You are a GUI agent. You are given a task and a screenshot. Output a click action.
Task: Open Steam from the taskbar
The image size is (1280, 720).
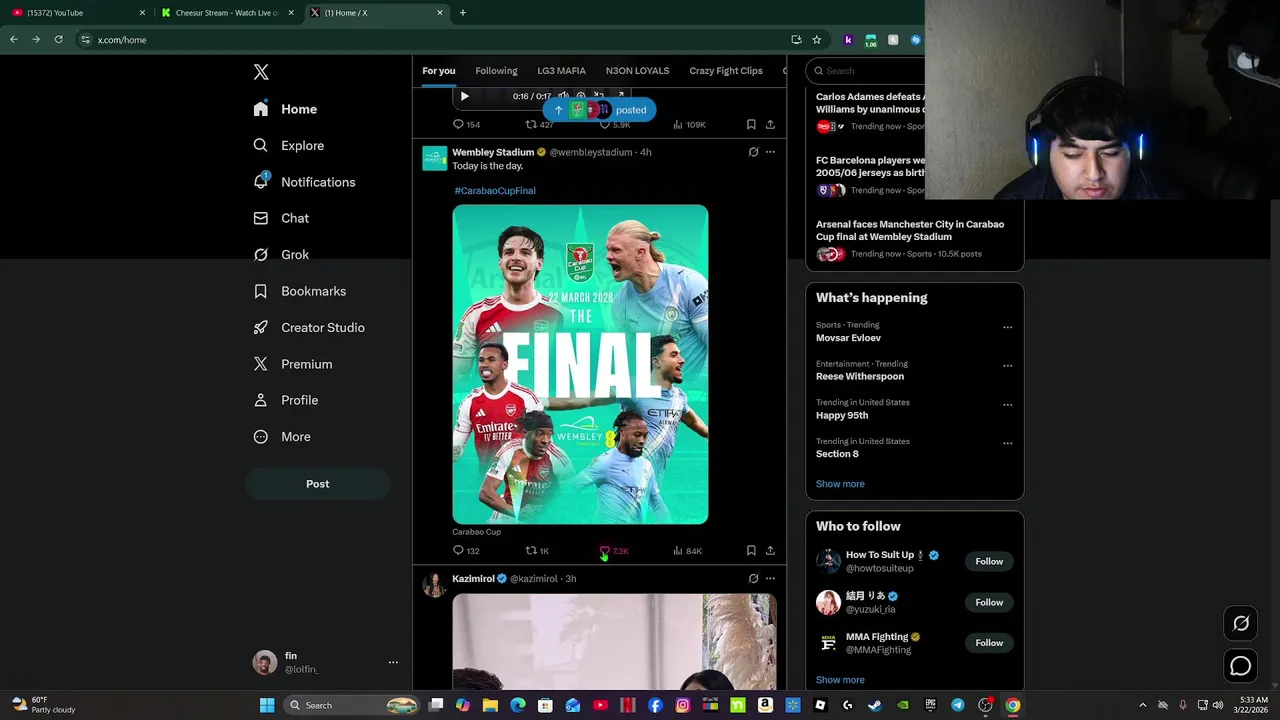coord(875,705)
